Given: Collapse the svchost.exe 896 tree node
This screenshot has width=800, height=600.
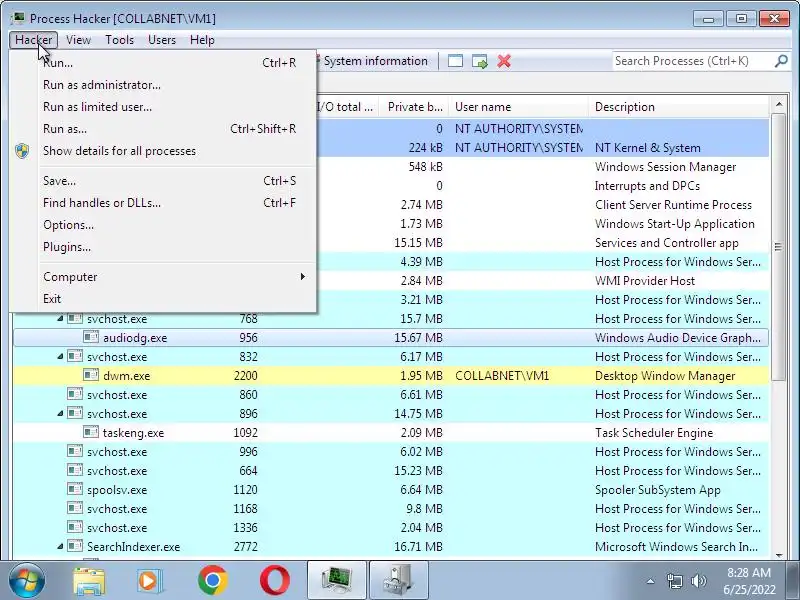Looking at the screenshot, I should point(60,414).
